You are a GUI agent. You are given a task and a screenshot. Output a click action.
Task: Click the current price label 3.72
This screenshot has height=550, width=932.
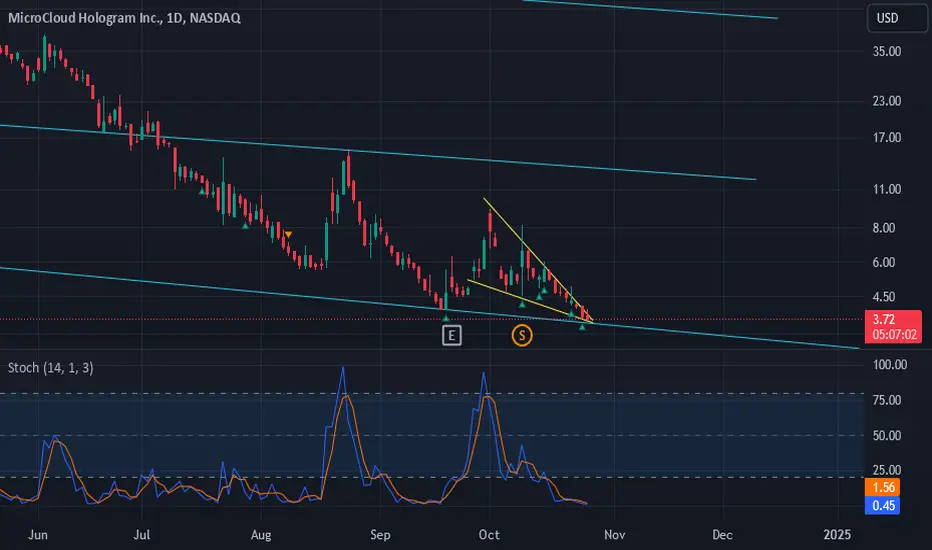click(x=884, y=319)
